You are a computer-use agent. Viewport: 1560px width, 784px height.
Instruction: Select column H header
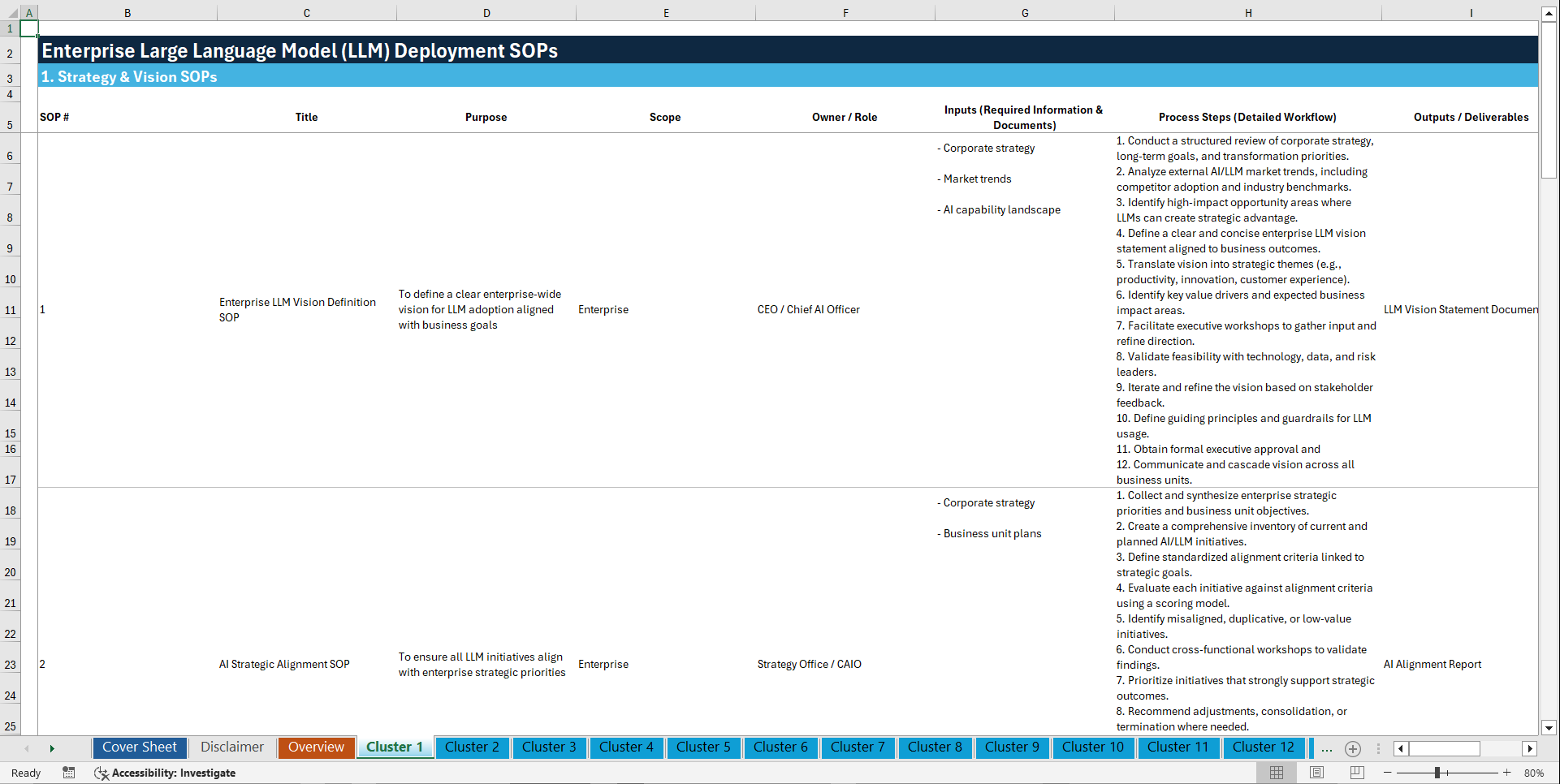tap(1248, 12)
